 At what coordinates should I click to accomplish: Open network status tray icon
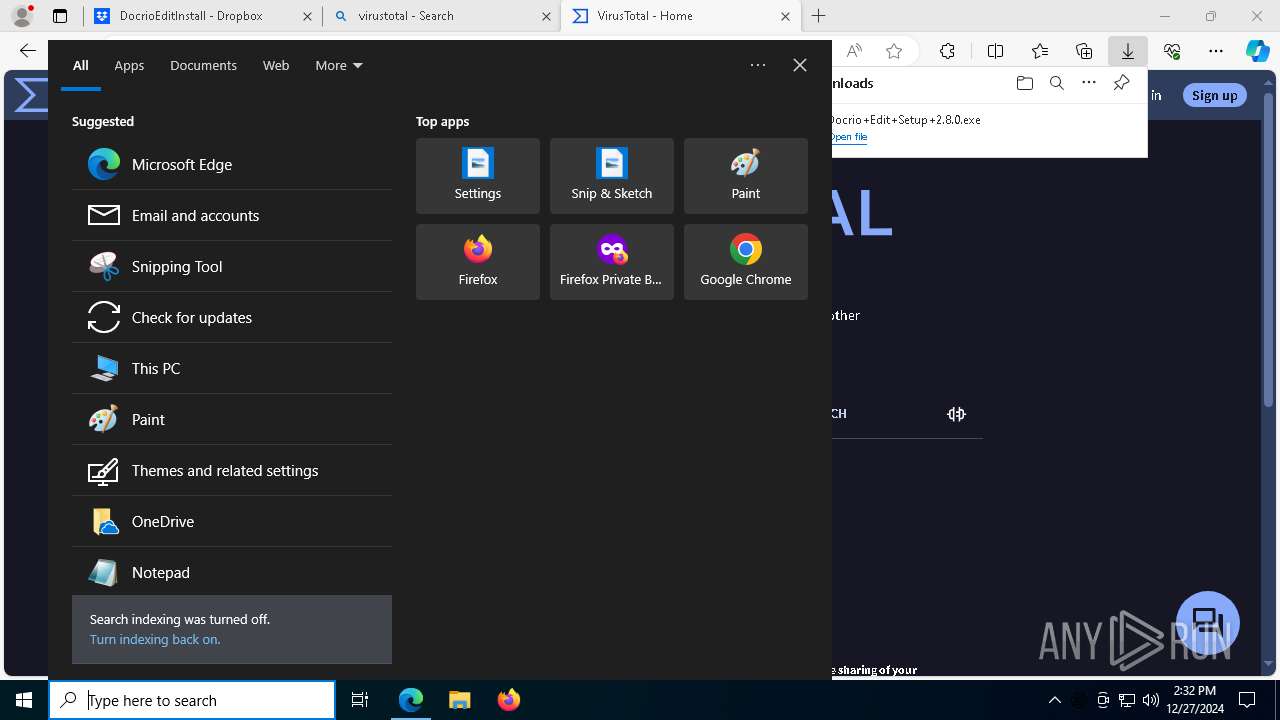click(1127, 700)
